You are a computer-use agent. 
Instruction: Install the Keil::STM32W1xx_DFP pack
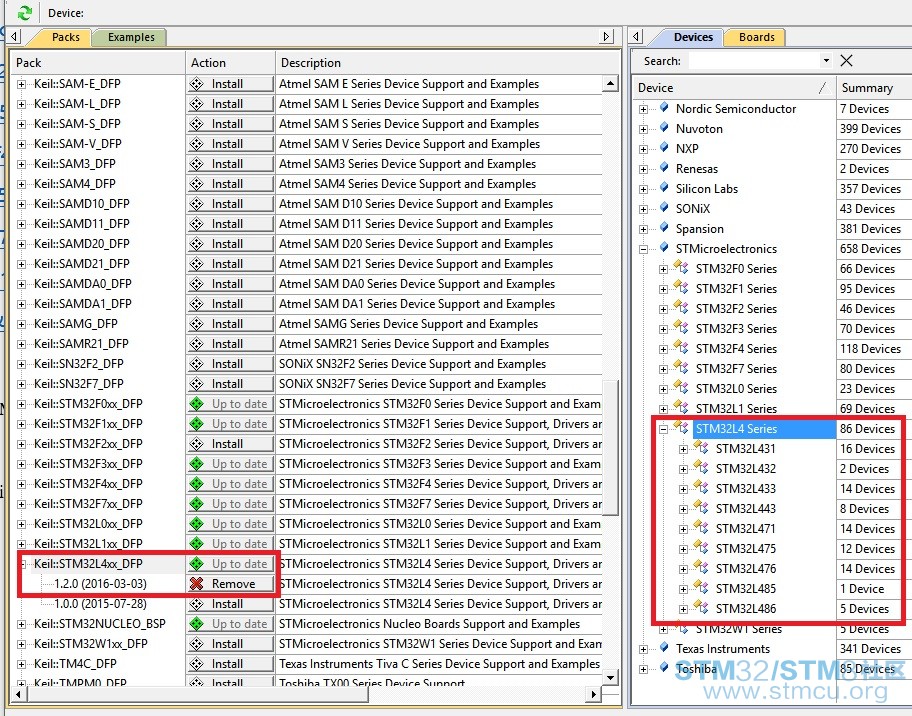(x=230, y=644)
